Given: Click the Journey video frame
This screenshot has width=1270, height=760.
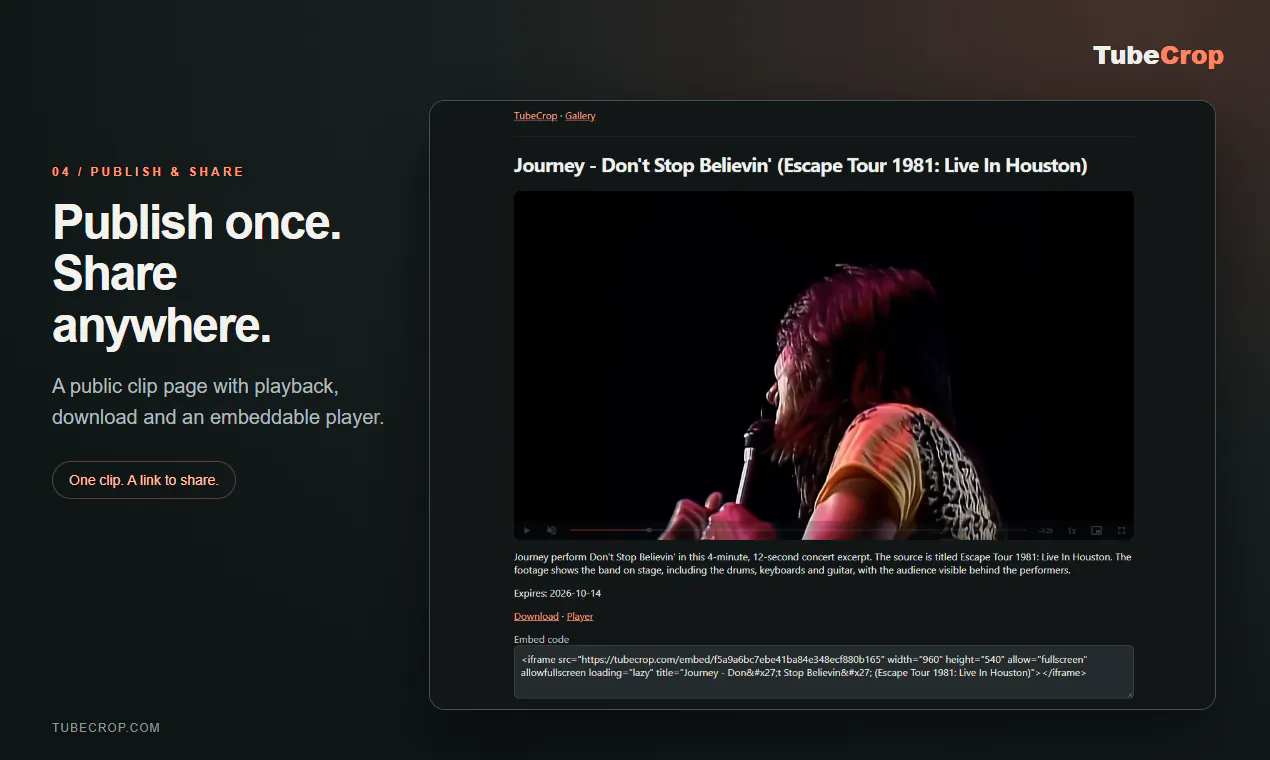Looking at the screenshot, I should click(x=824, y=366).
